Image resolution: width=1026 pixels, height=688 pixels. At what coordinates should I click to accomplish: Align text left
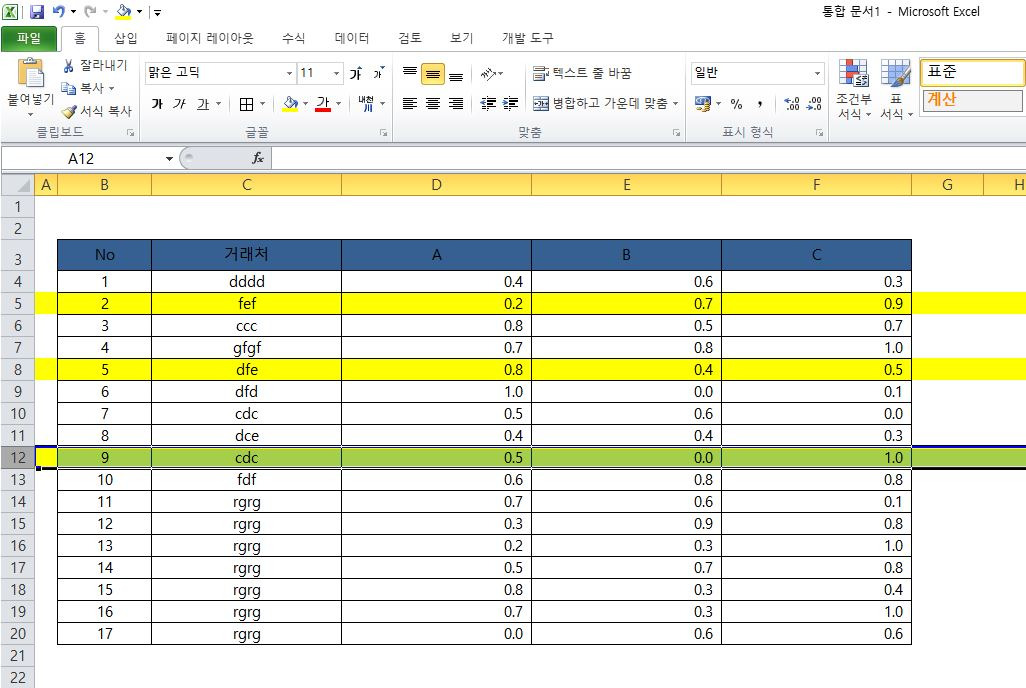[x=410, y=103]
